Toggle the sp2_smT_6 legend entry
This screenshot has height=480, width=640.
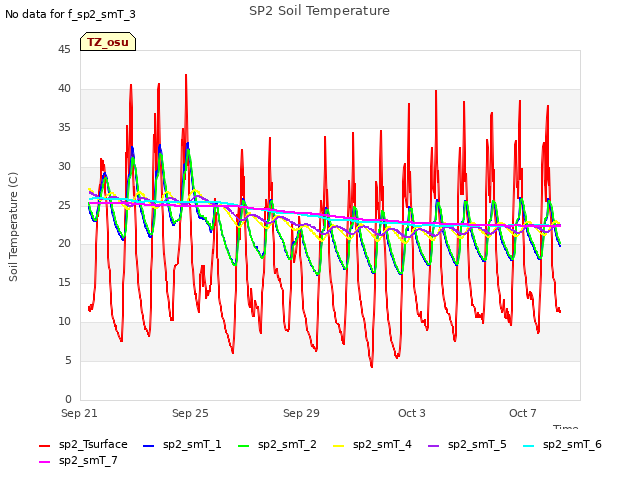tap(562, 444)
